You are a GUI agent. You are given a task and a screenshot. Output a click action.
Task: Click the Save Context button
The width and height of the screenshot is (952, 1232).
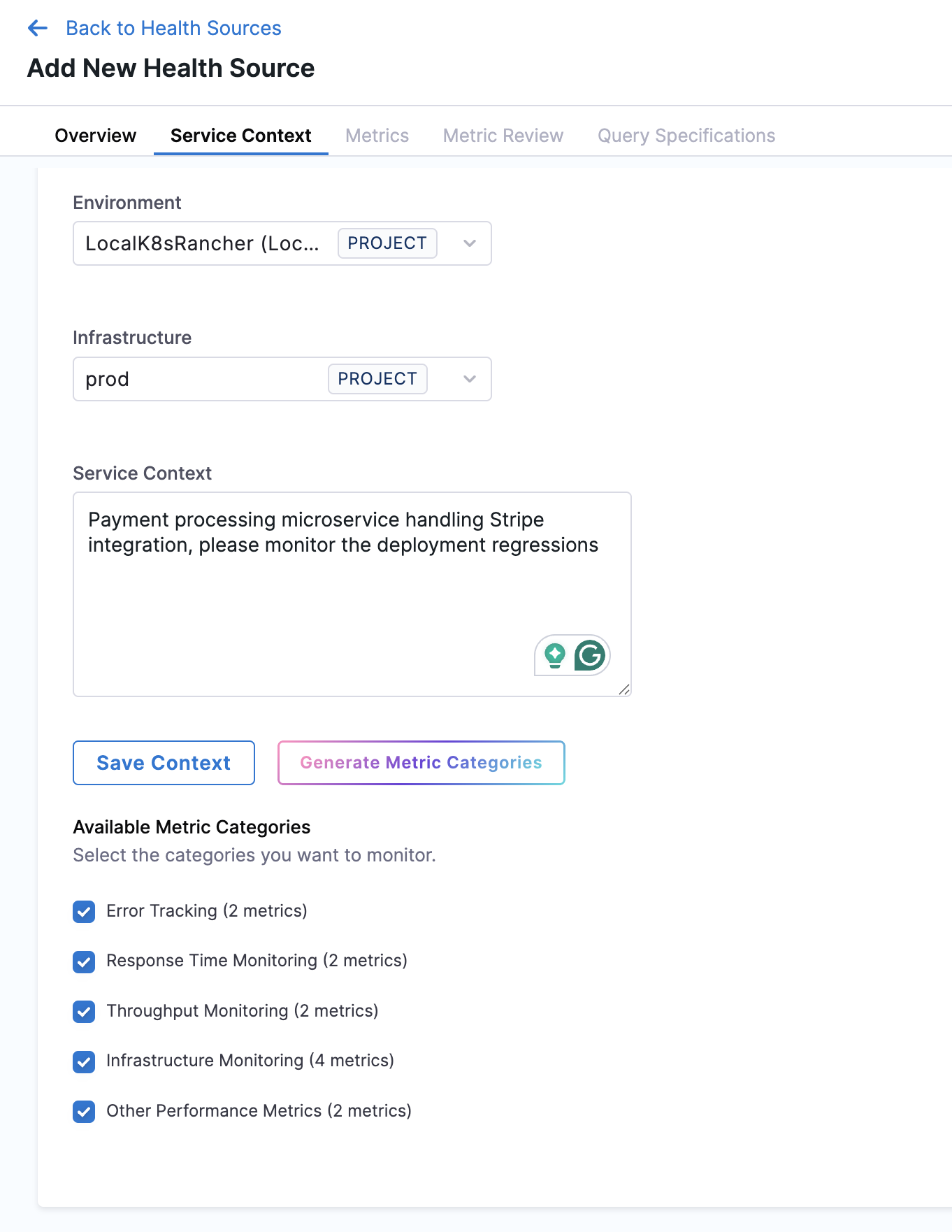pos(164,763)
